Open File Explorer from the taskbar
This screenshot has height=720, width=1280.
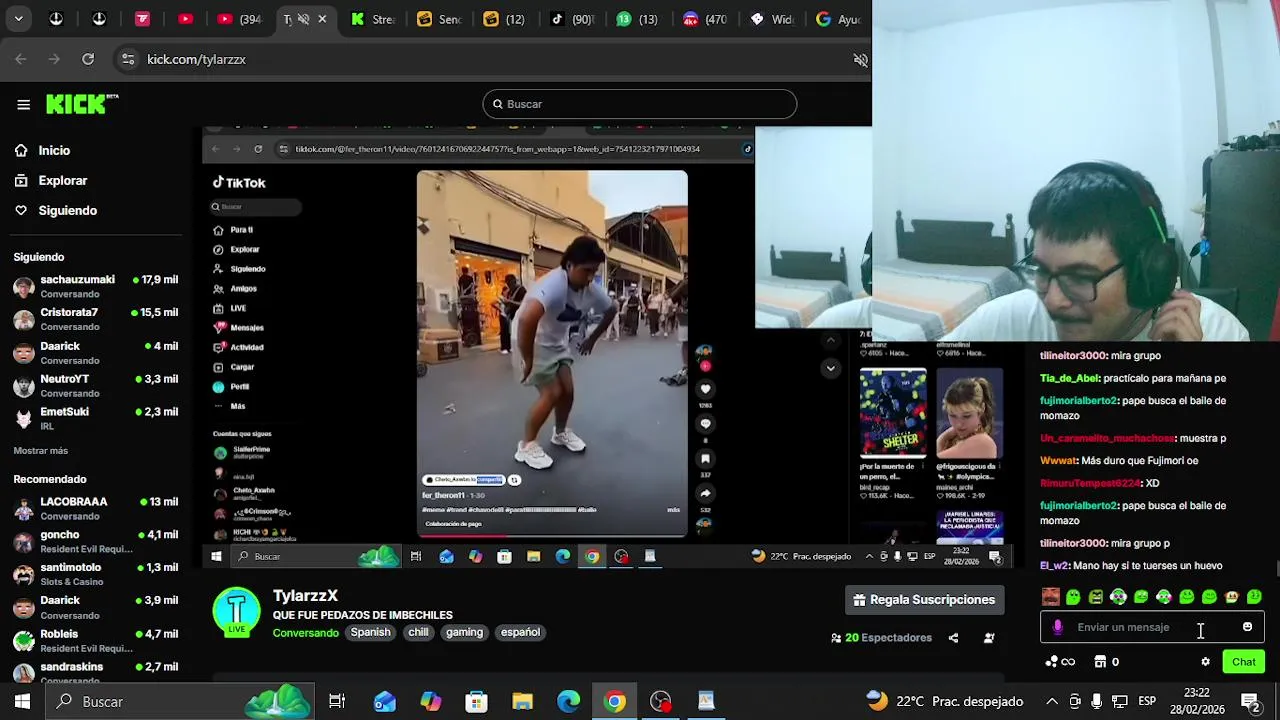(523, 702)
